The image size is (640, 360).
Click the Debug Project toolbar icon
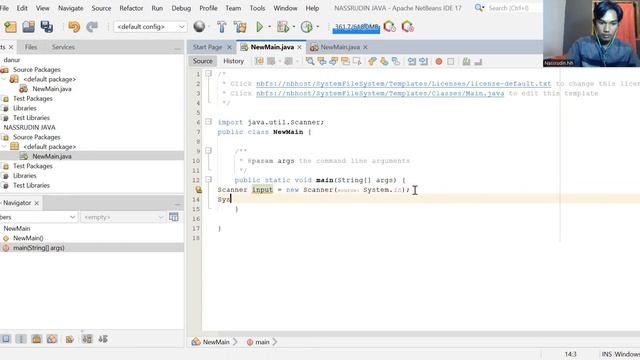(x=282, y=27)
